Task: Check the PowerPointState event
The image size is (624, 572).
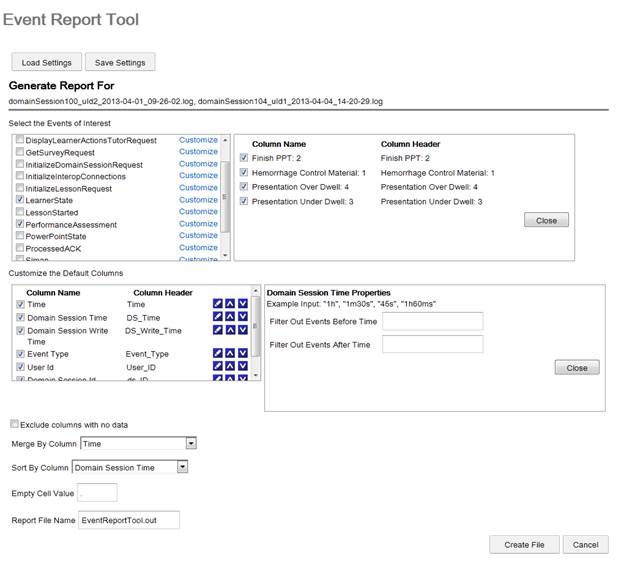Action: tap(20, 236)
